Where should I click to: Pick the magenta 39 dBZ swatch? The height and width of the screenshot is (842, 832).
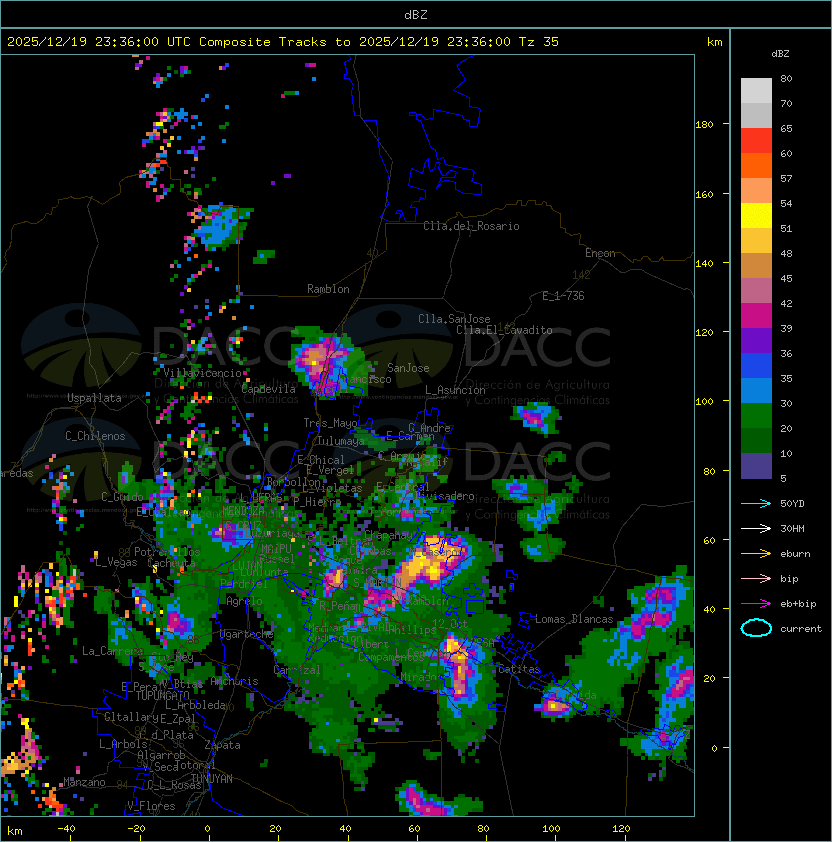756,316
